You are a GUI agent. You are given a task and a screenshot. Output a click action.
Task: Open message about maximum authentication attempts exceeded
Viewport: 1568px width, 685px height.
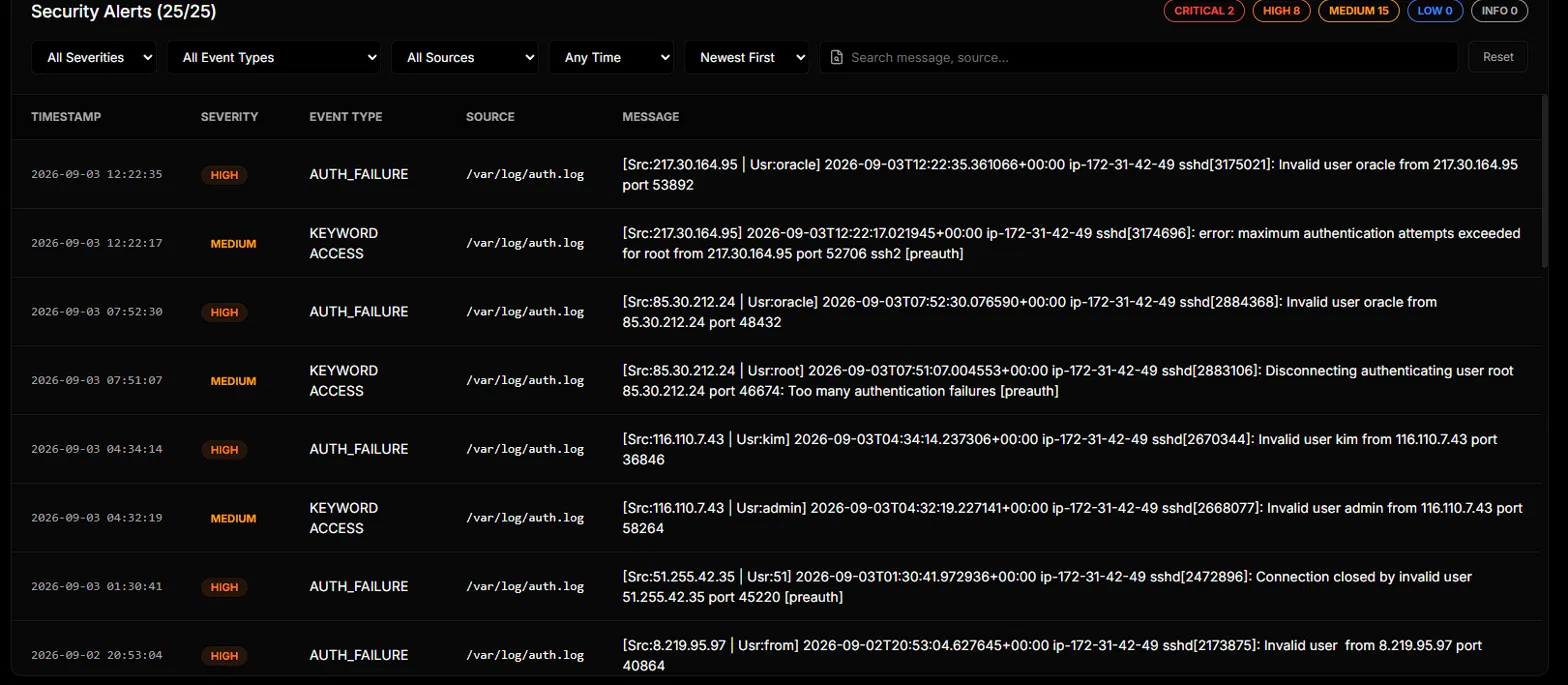(x=1071, y=243)
